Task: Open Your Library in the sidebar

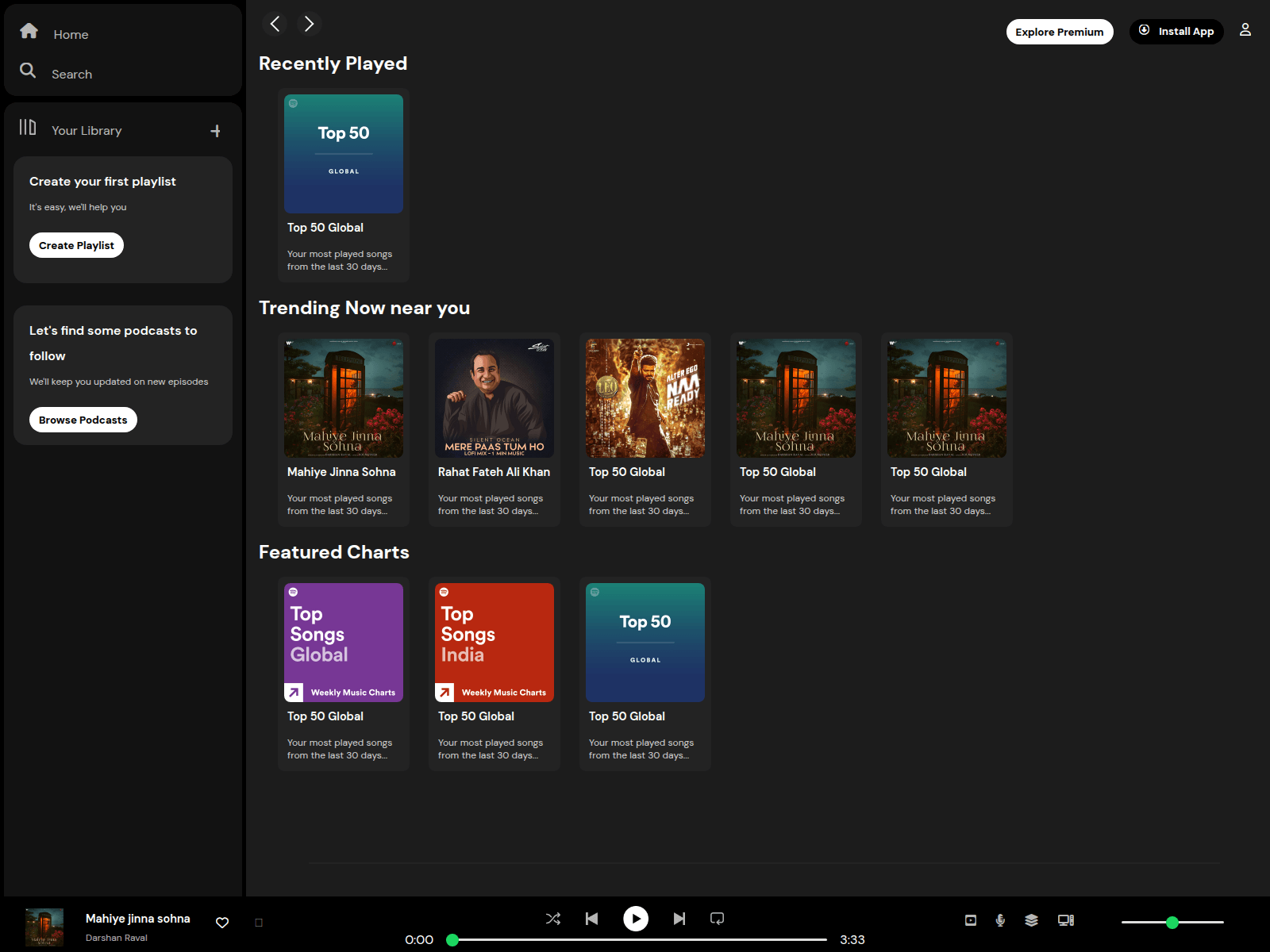Action: (71, 129)
